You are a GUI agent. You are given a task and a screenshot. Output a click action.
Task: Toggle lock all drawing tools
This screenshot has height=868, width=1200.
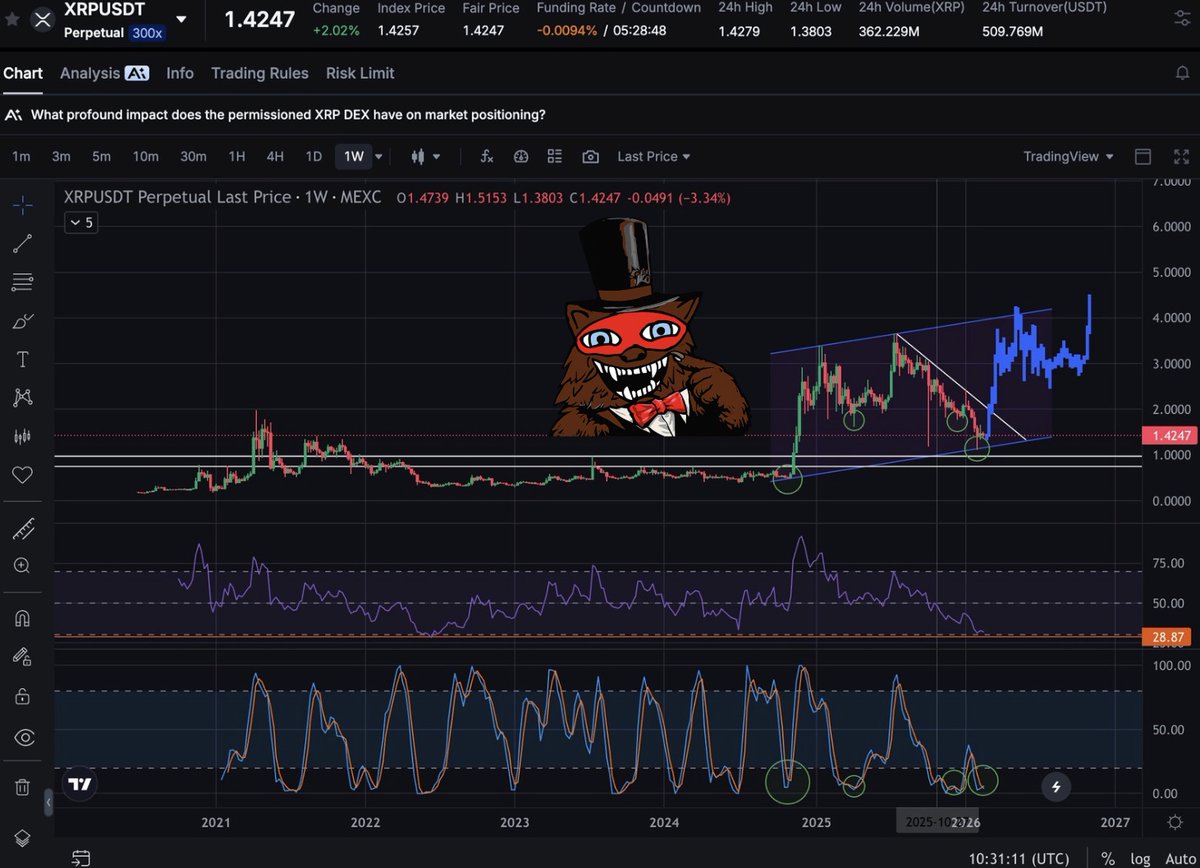tap(22, 695)
